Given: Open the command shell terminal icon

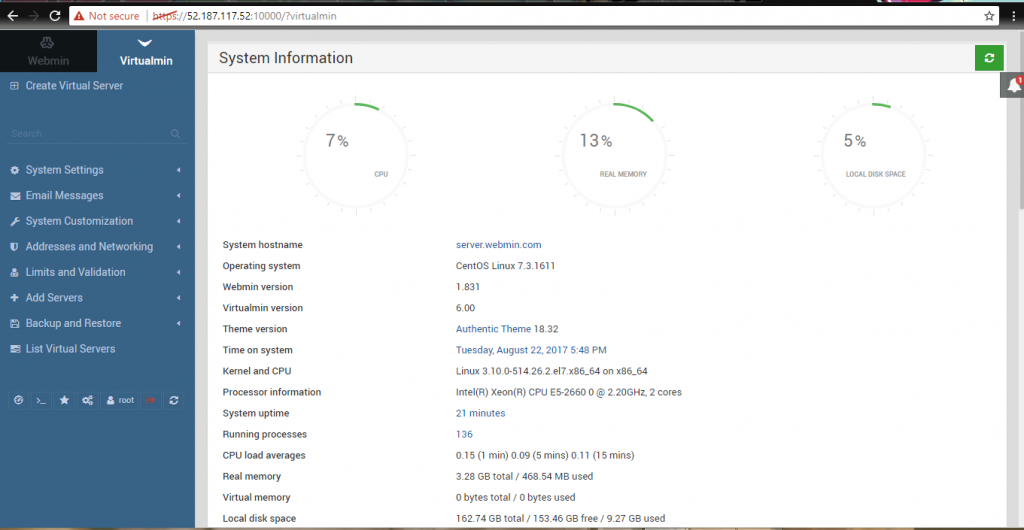Looking at the screenshot, I should tap(41, 400).
